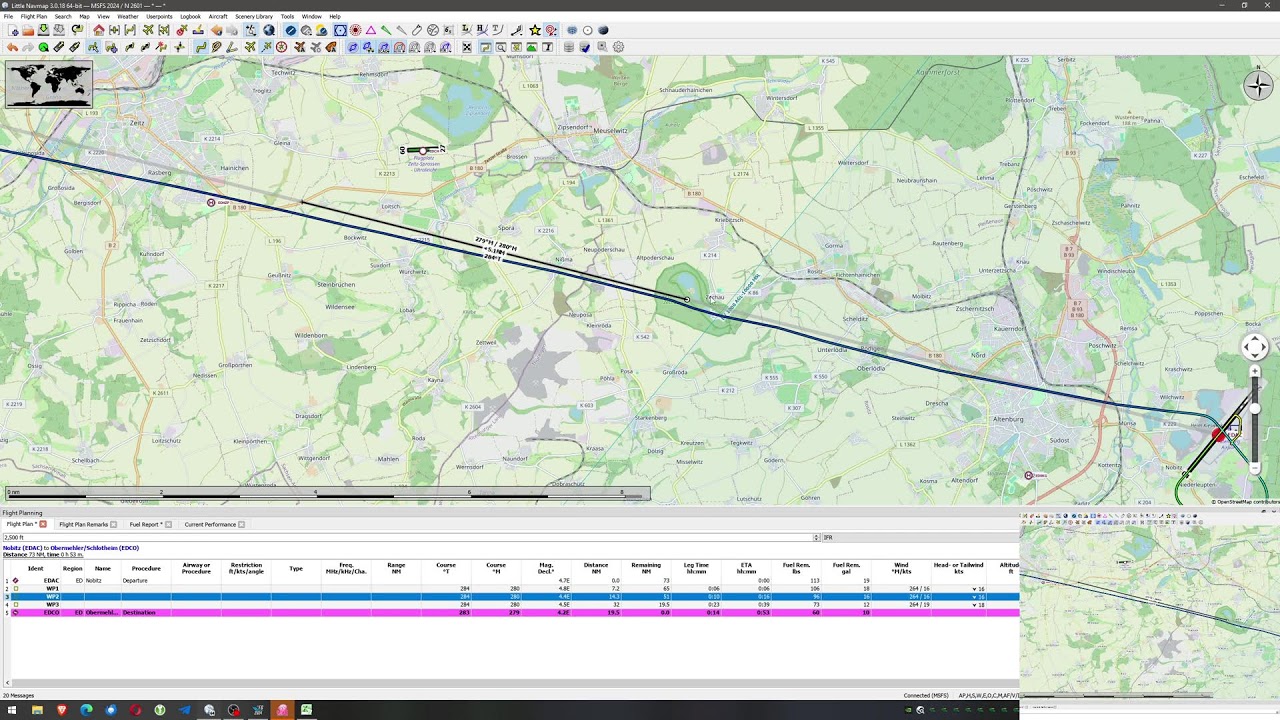Open the Flight Plan menu
This screenshot has width=1280, height=720.
[33, 16]
